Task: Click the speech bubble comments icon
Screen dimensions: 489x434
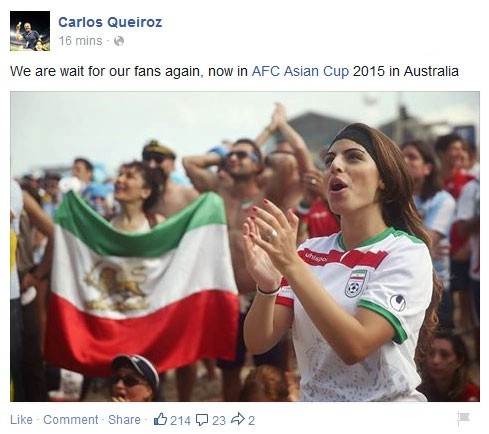Action: pyautogui.click(x=202, y=420)
